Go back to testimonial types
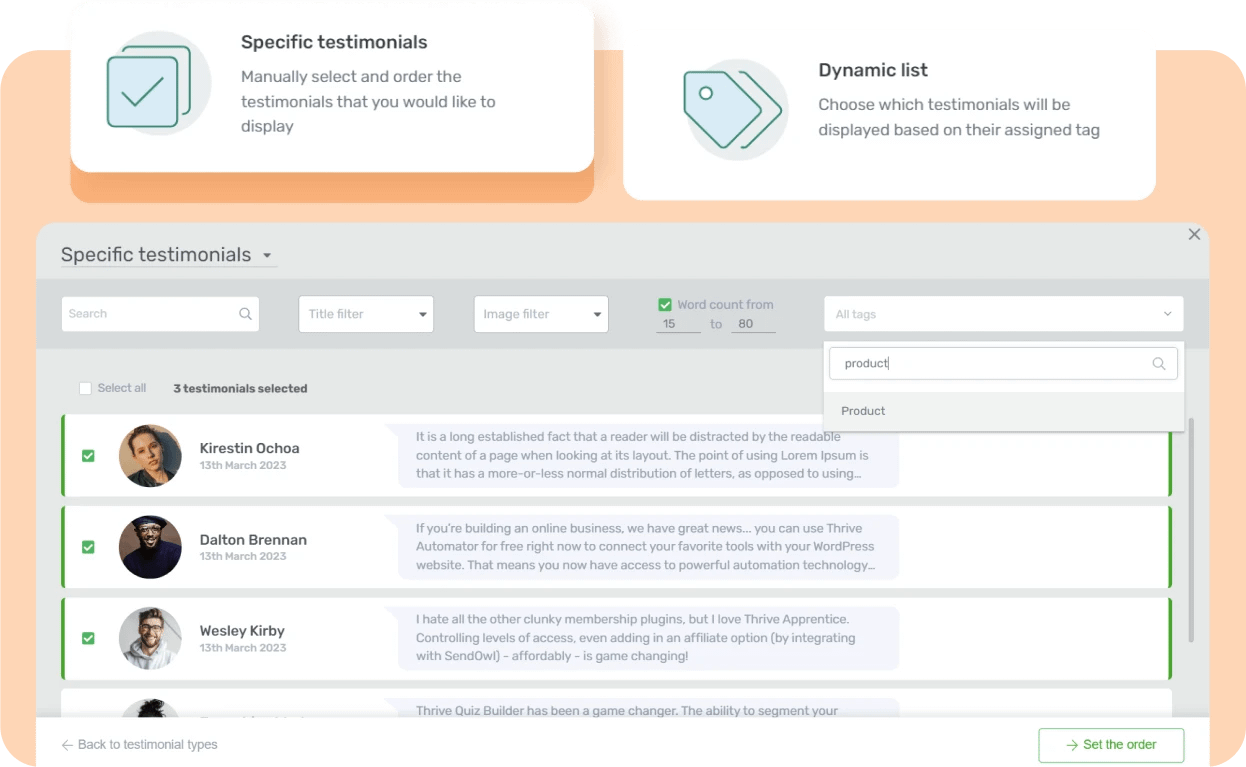 tap(138, 745)
